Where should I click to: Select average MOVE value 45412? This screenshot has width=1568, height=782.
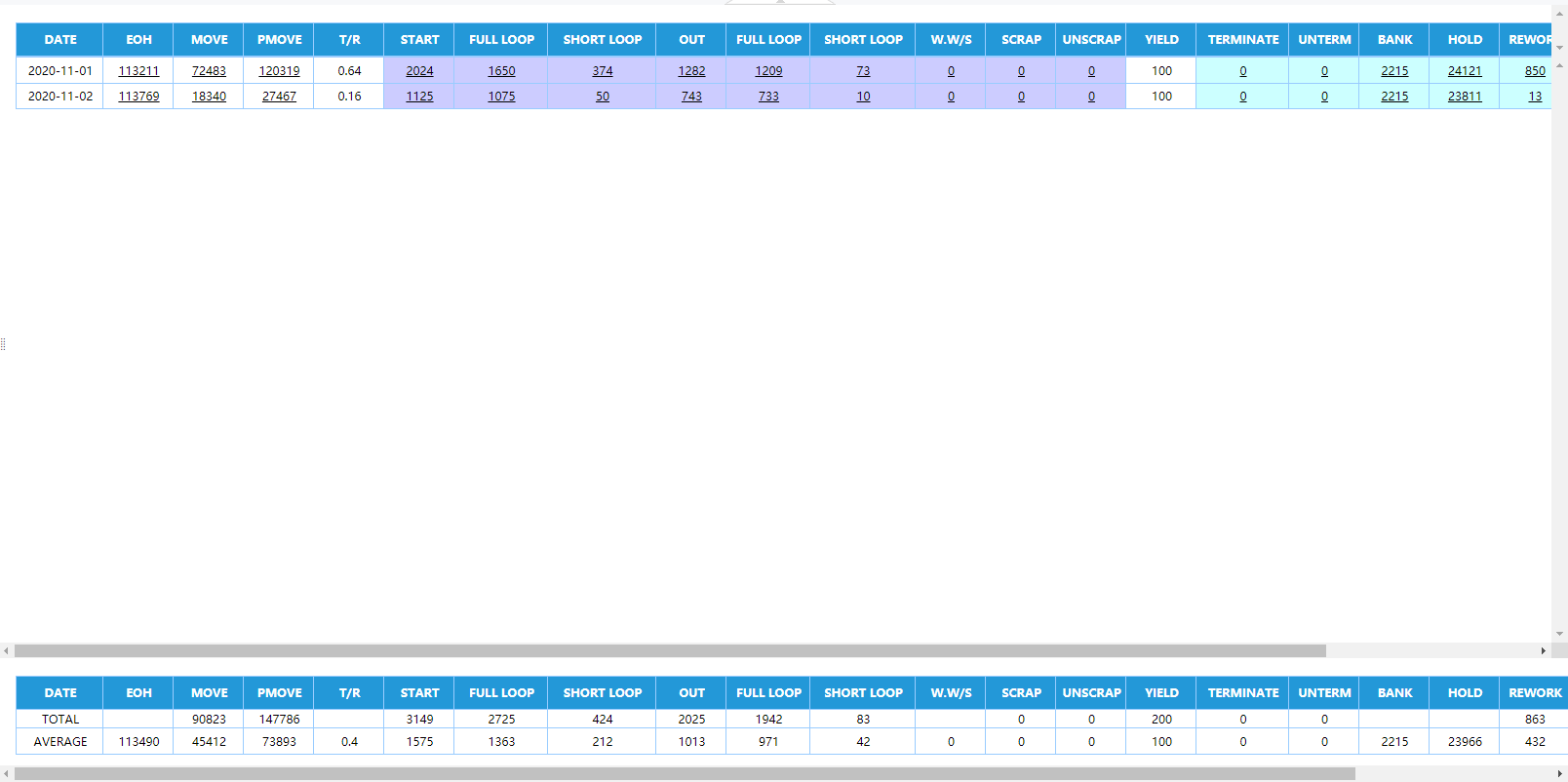pos(209,742)
